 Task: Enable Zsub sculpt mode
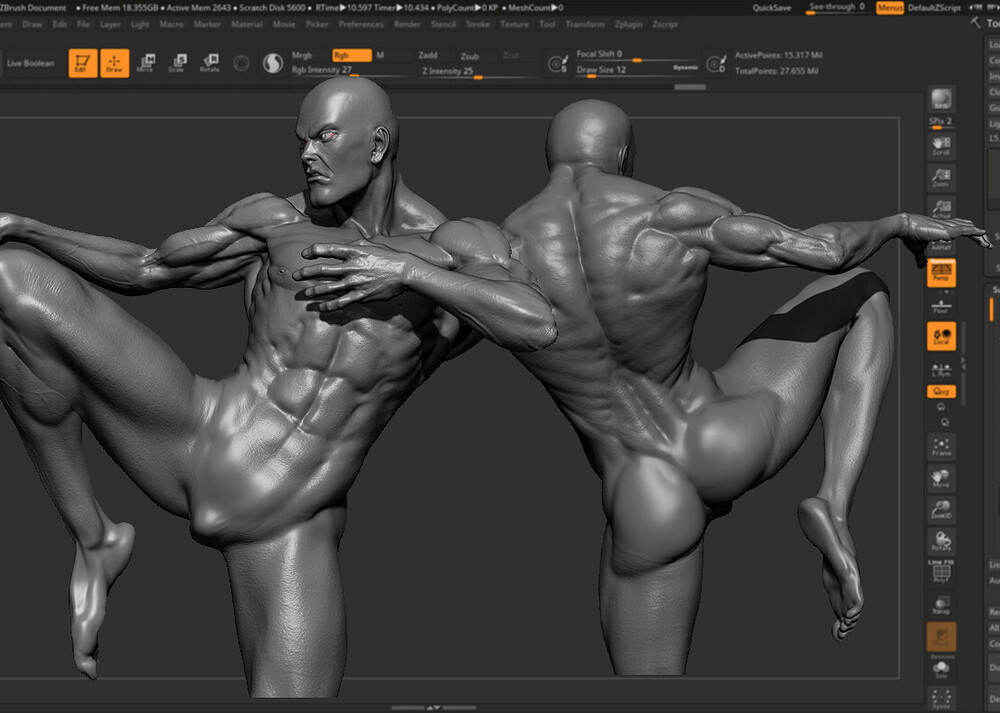point(470,55)
